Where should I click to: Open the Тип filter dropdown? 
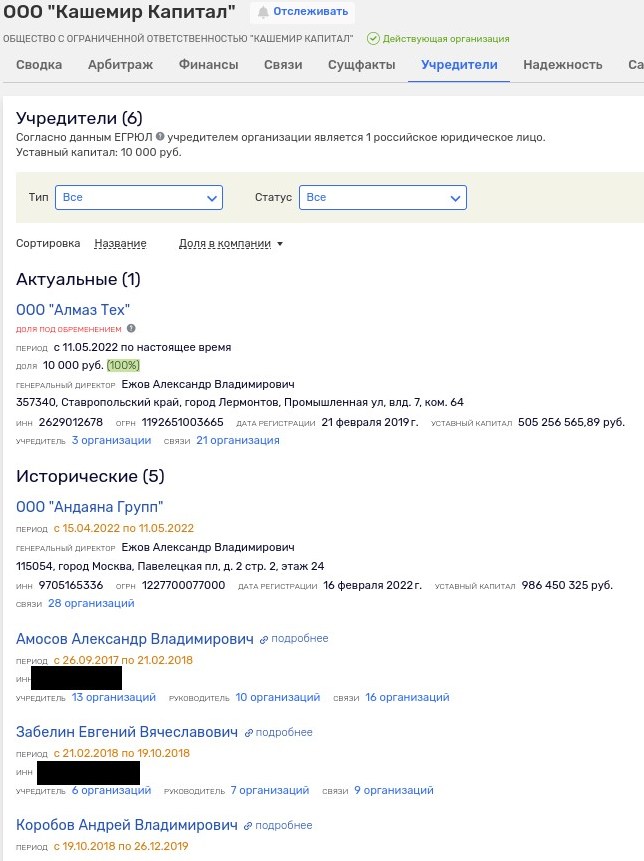click(139, 198)
